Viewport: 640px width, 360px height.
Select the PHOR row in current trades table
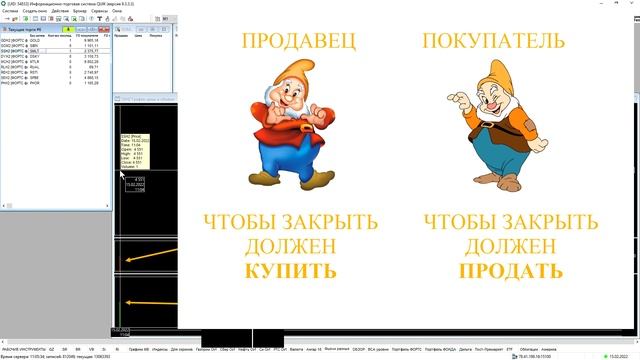pos(56,83)
